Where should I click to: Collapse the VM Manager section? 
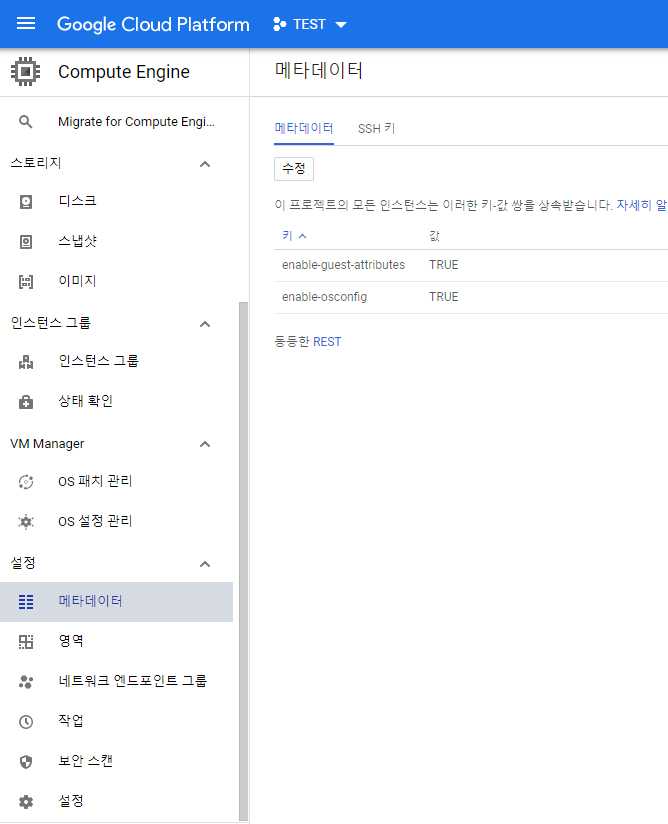click(x=205, y=444)
